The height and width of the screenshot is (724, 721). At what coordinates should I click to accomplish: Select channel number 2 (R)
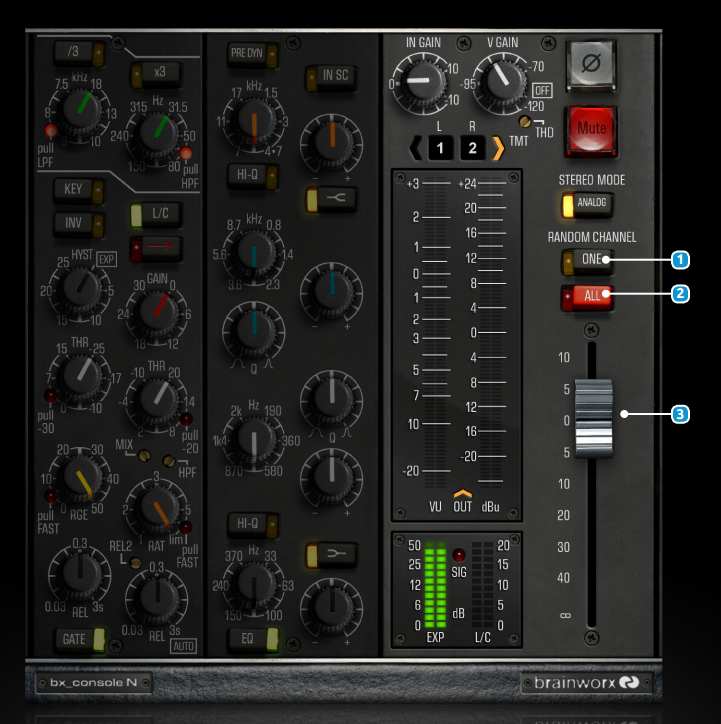[x=472, y=148]
